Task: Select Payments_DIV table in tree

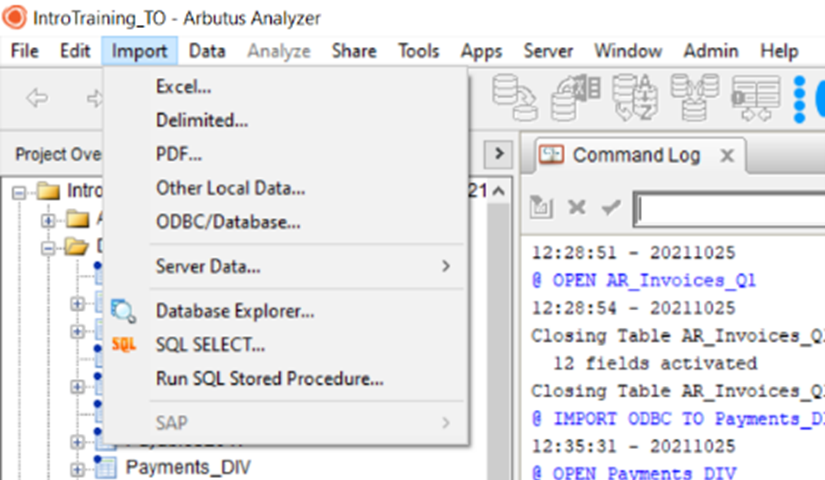Action: tap(188, 467)
